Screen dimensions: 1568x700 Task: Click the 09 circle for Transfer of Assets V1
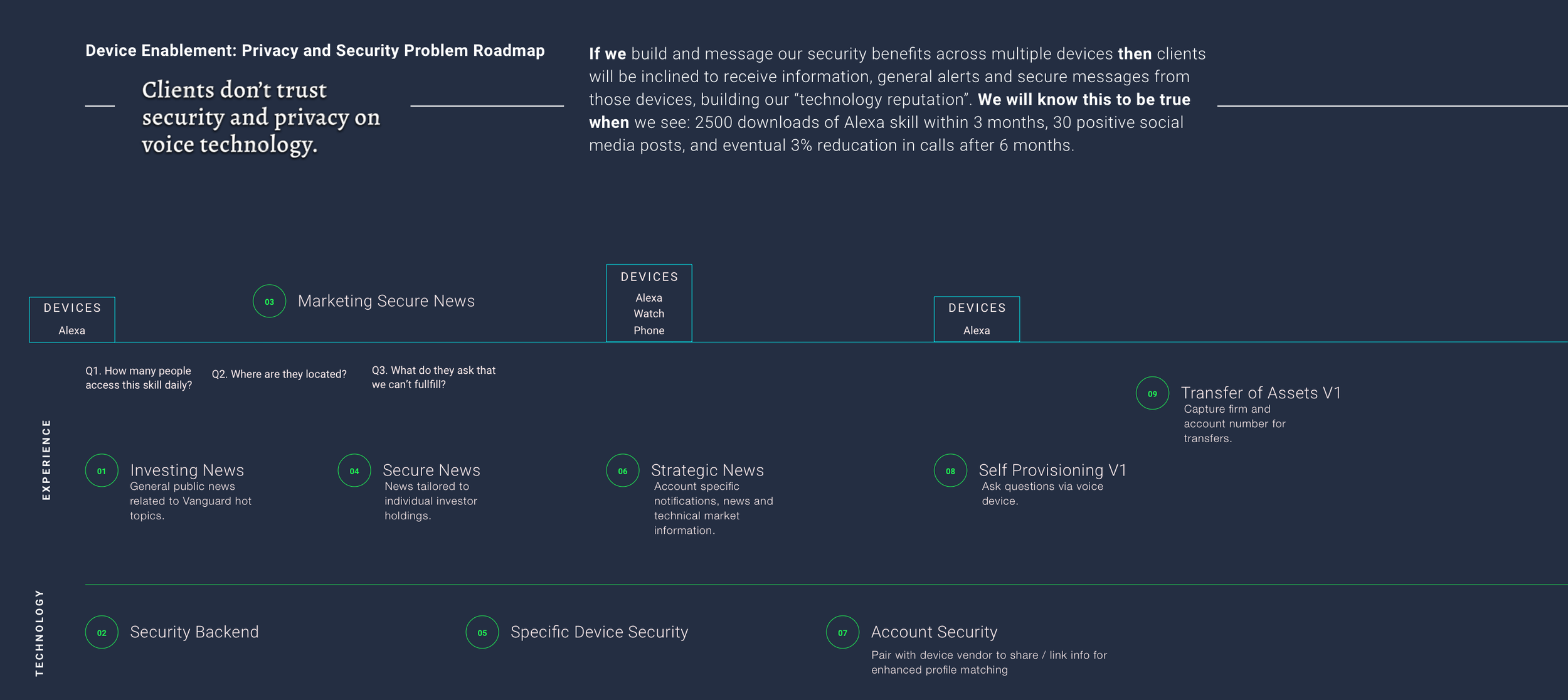[x=1152, y=394]
